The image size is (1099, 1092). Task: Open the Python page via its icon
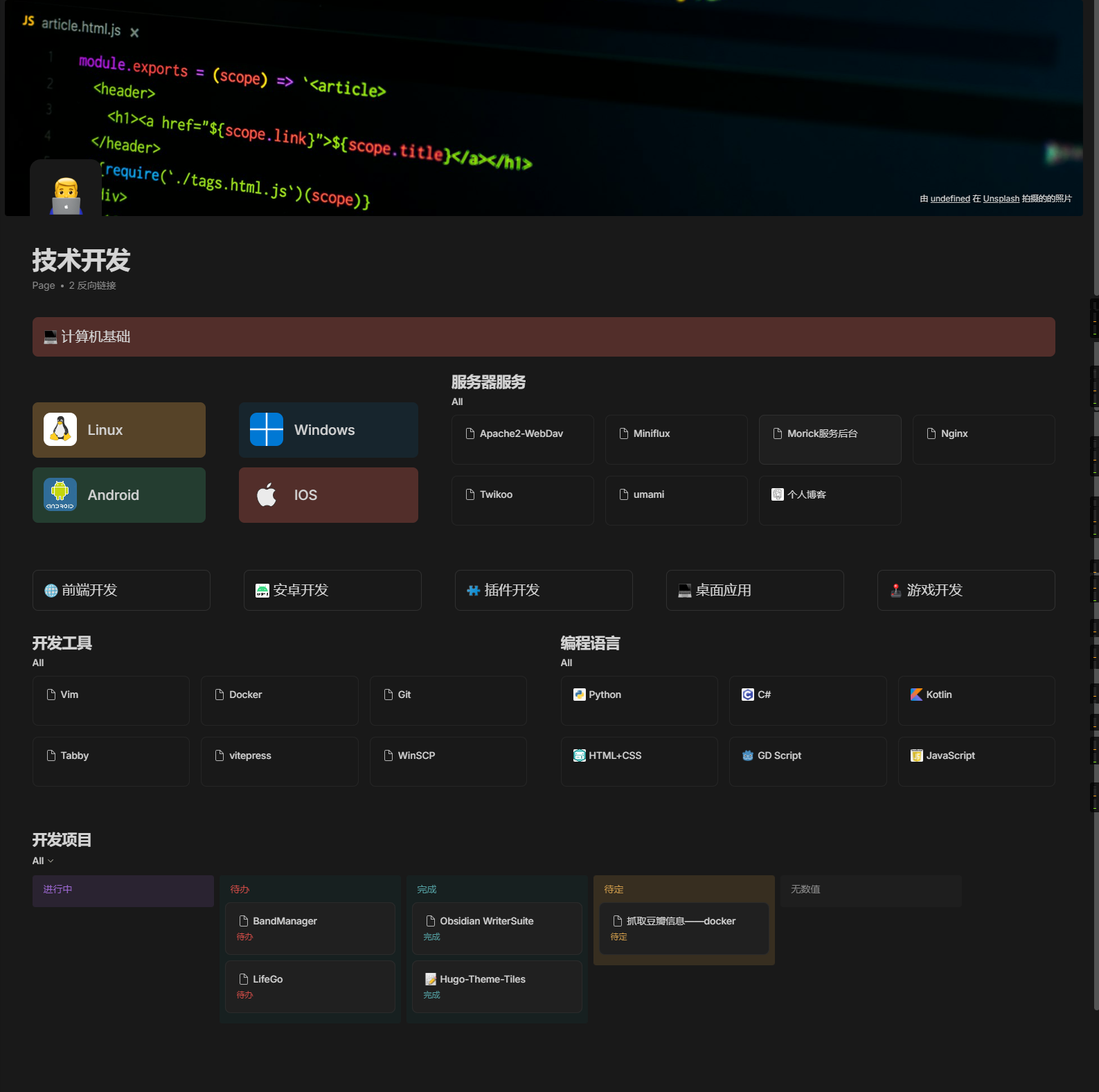point(579,695)
